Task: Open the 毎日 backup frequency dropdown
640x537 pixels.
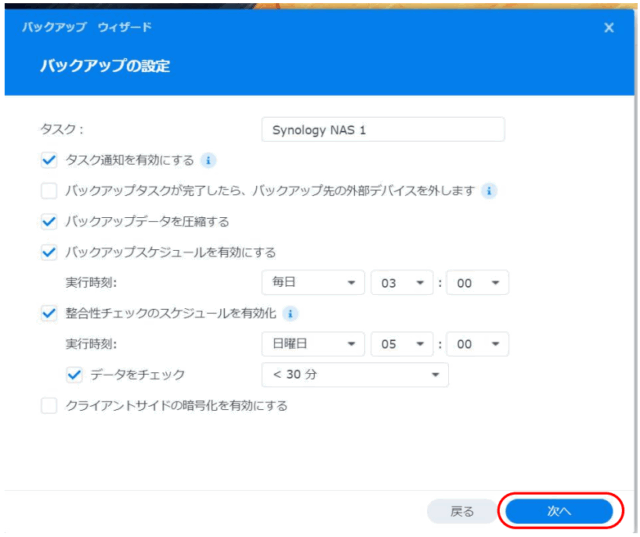Action: coord(313,283)
